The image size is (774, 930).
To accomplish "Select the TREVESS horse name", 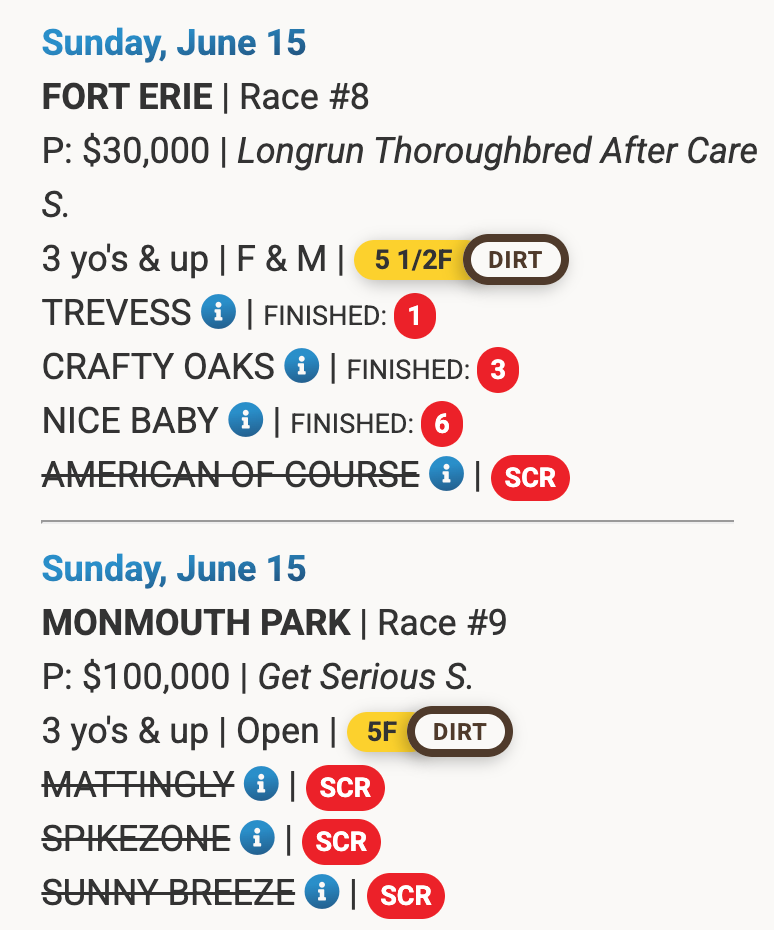I will click(x=117, y=313).
